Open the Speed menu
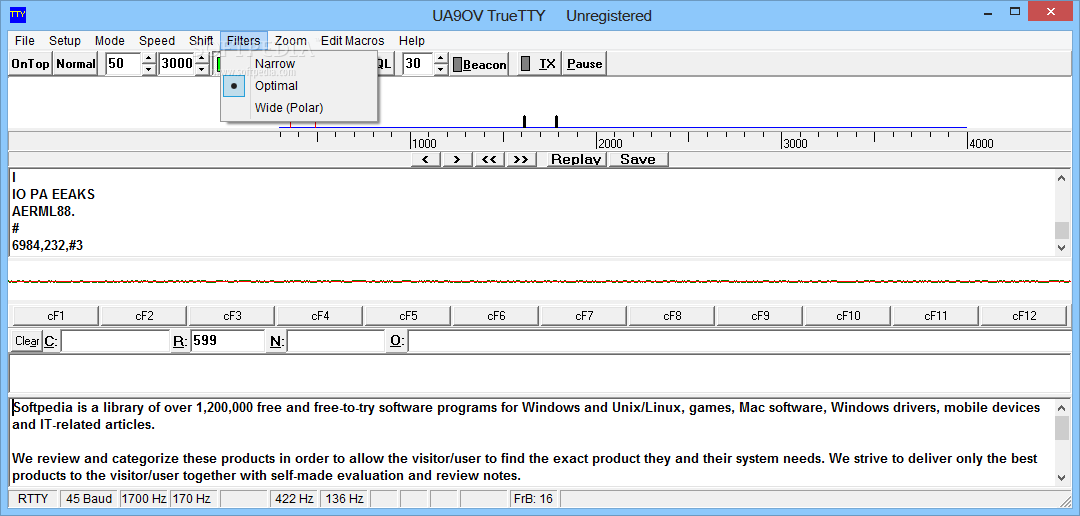The image size is (1080, 516). pos(157,41)
